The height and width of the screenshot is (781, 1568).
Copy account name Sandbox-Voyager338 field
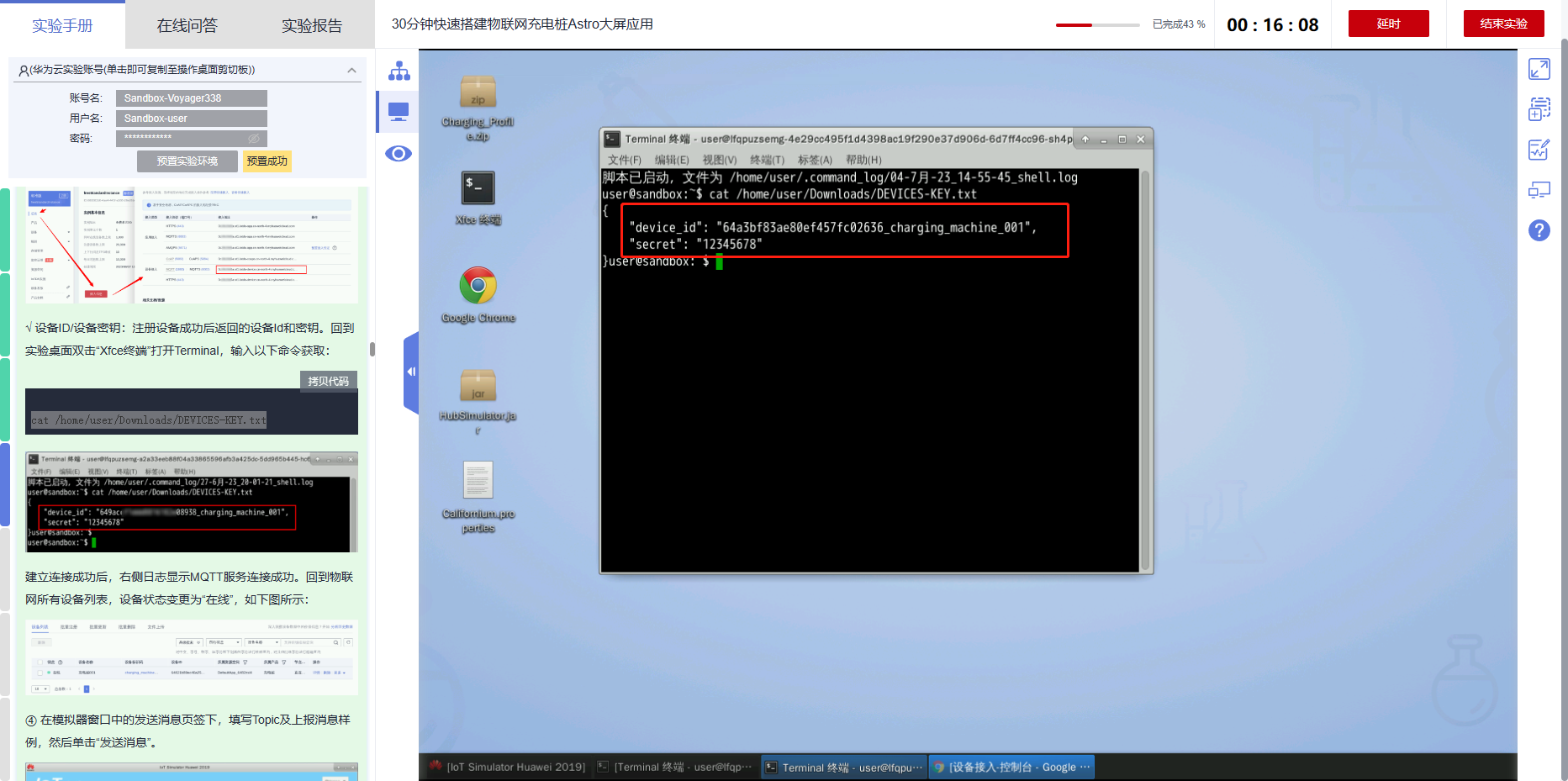(192, 98)
